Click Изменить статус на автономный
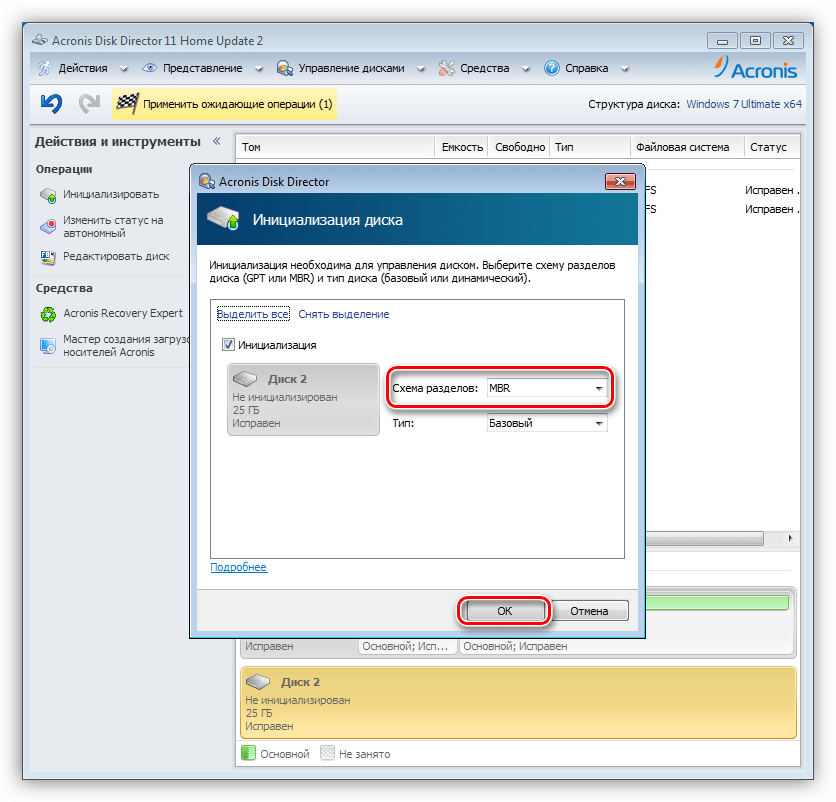The image size is (836, 802). coord(113,227)
